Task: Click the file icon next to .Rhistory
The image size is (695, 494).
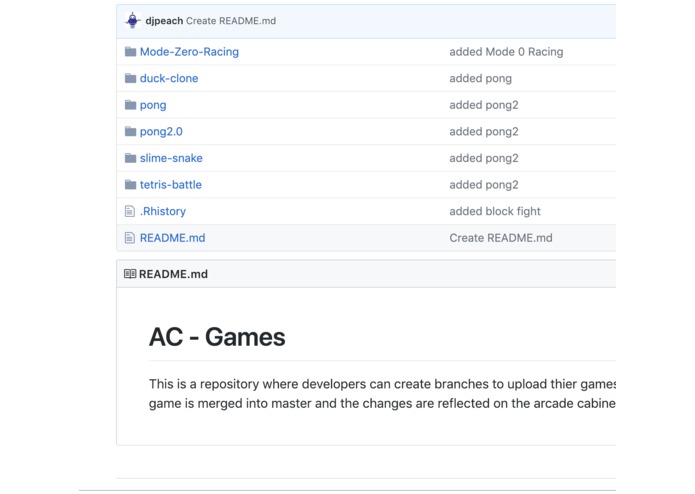Action: click(x=130, y=211)
